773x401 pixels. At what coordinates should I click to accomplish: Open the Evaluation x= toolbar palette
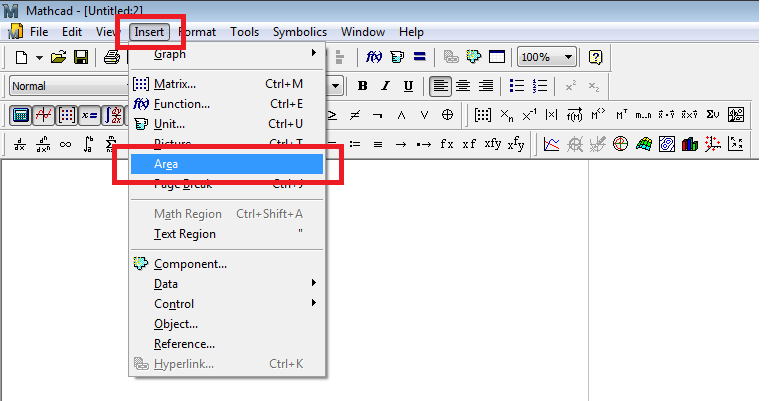point(90,115)
